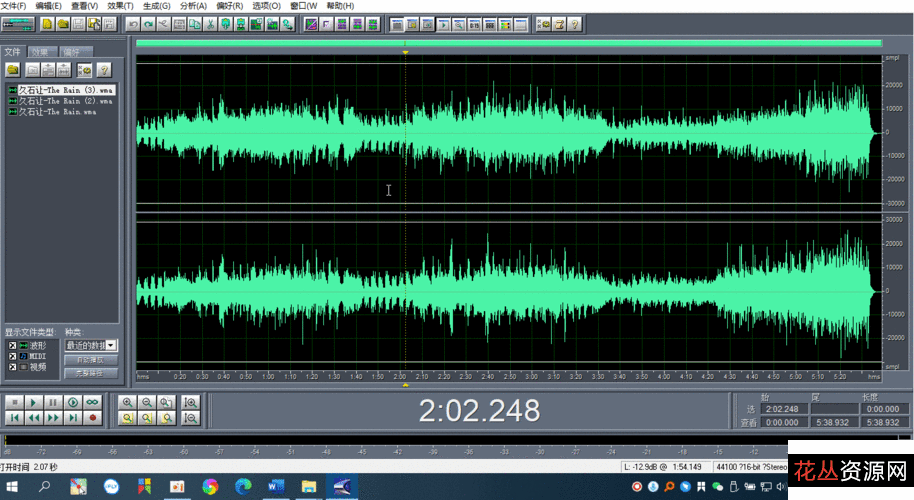Click the help question mark icon in file panel
This screenshot has height=500, width=914.
103,70
